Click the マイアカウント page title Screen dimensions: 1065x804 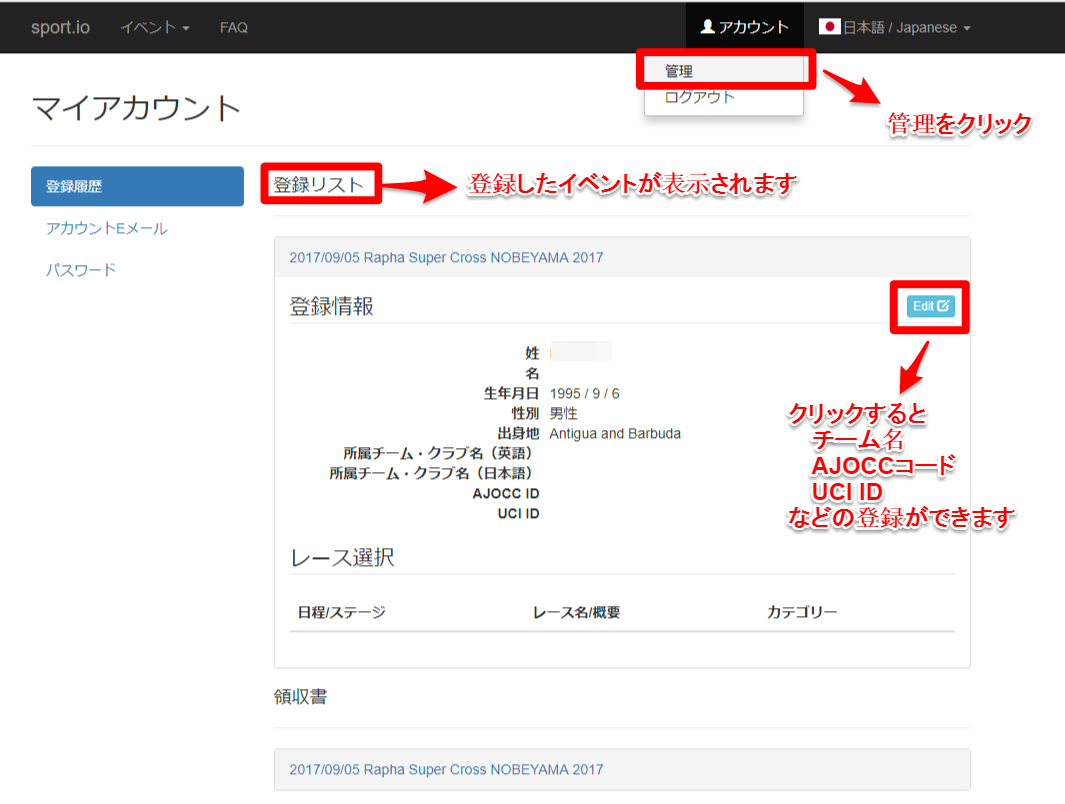click(x=137, y=108)
